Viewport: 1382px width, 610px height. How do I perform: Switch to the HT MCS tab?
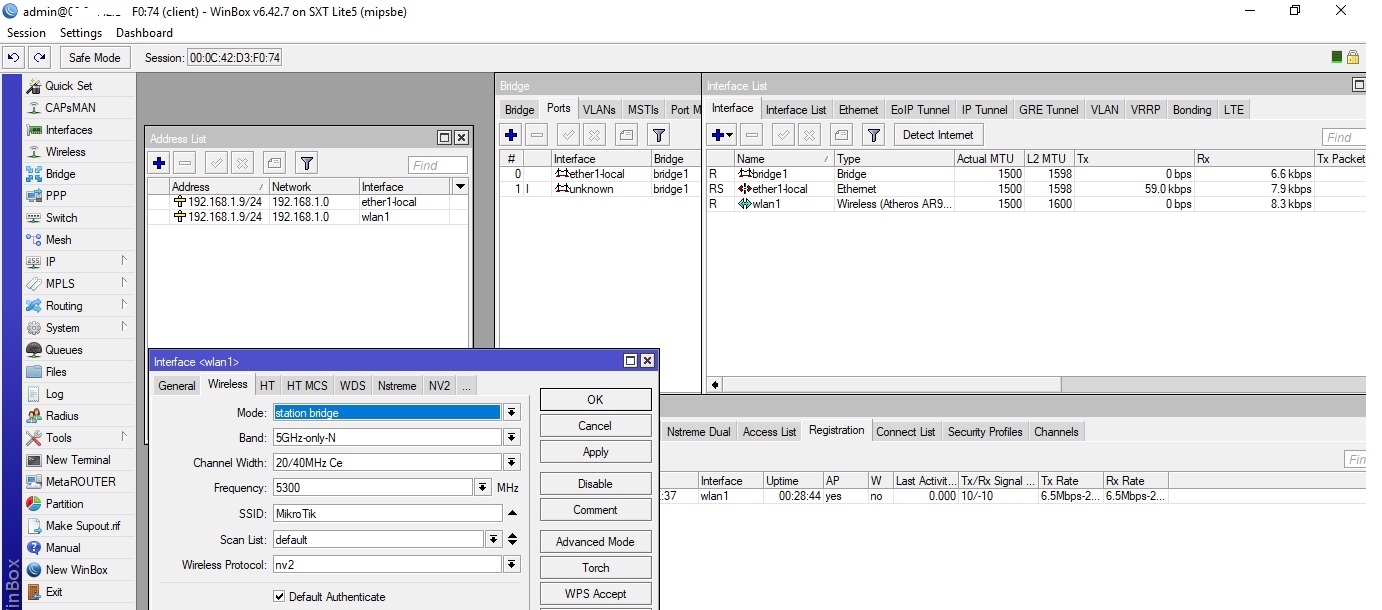click(307, 386)
